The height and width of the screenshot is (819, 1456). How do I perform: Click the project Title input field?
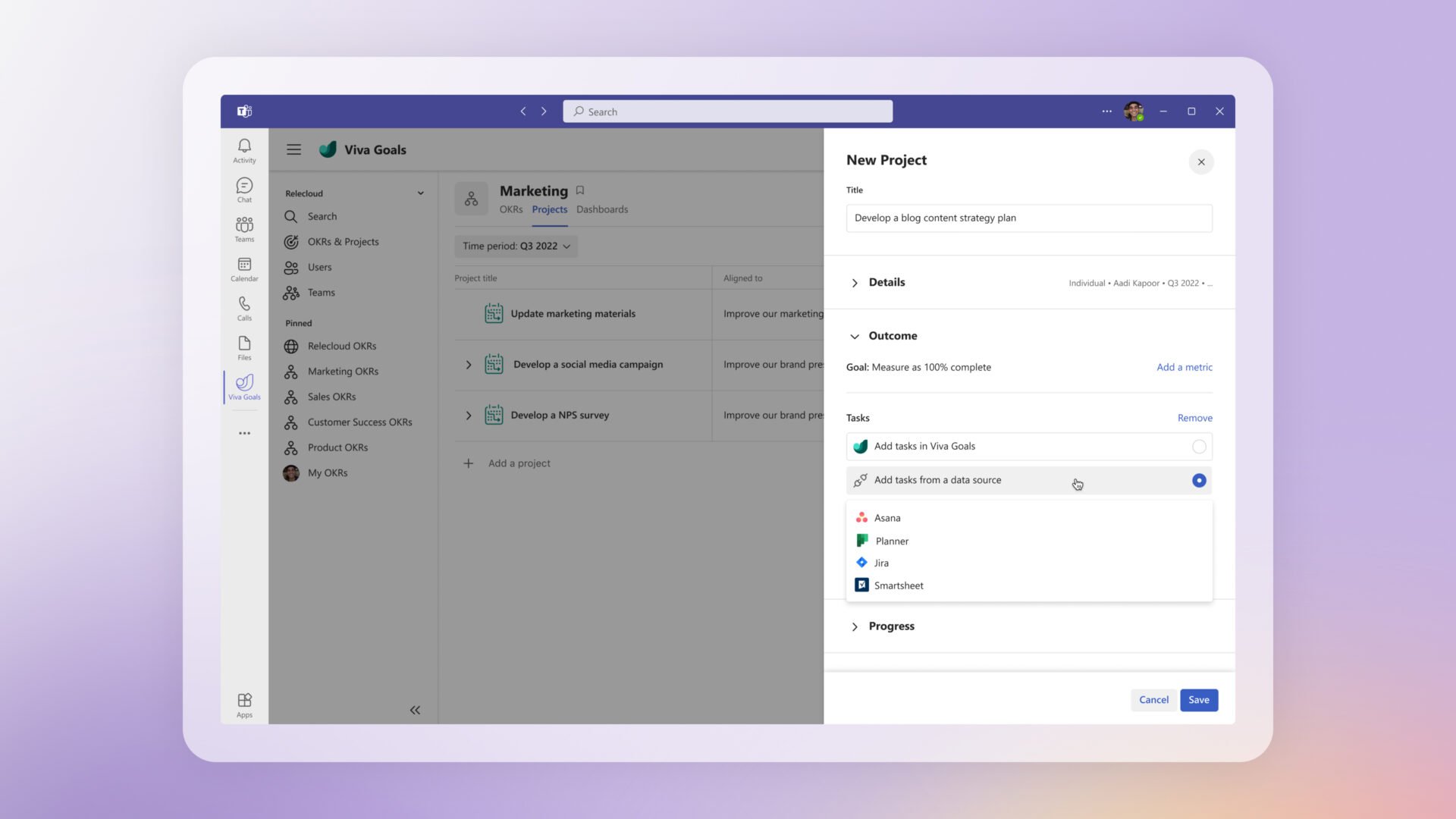1029,218
